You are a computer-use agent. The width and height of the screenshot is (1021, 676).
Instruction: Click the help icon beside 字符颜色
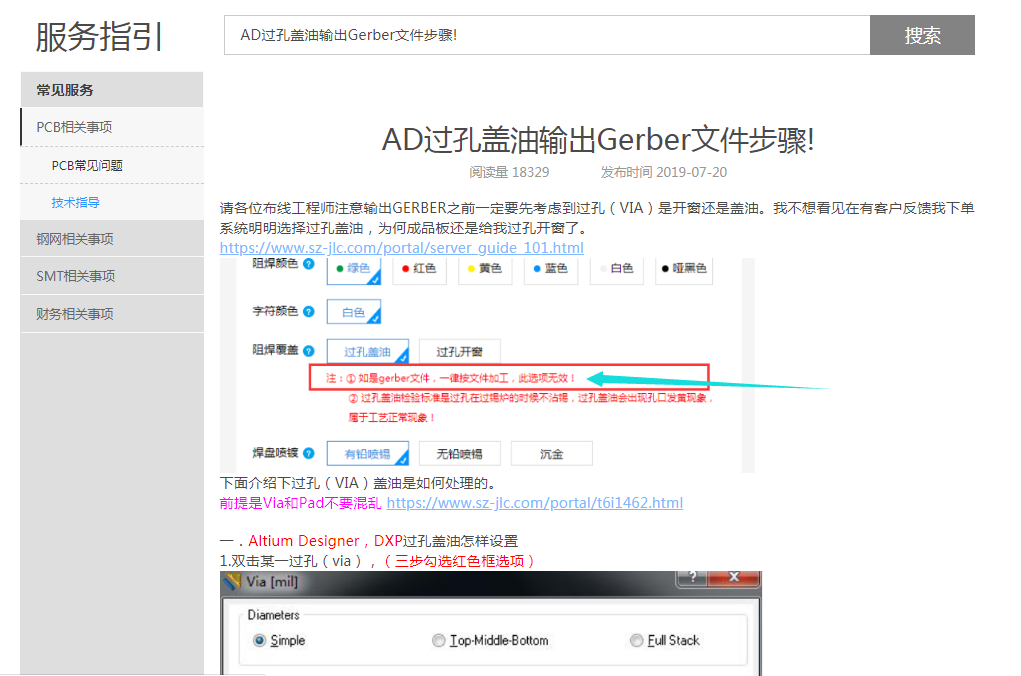click(308, 312)
